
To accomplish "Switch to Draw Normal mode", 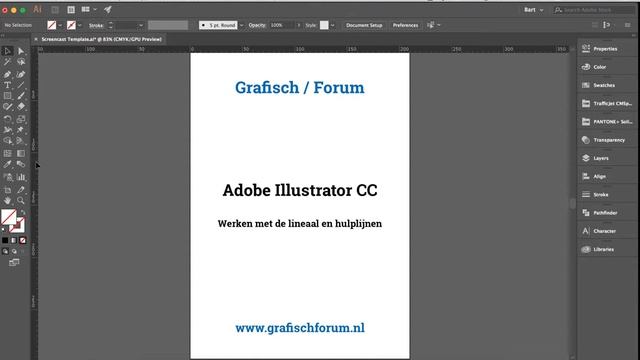I will 5,251.
